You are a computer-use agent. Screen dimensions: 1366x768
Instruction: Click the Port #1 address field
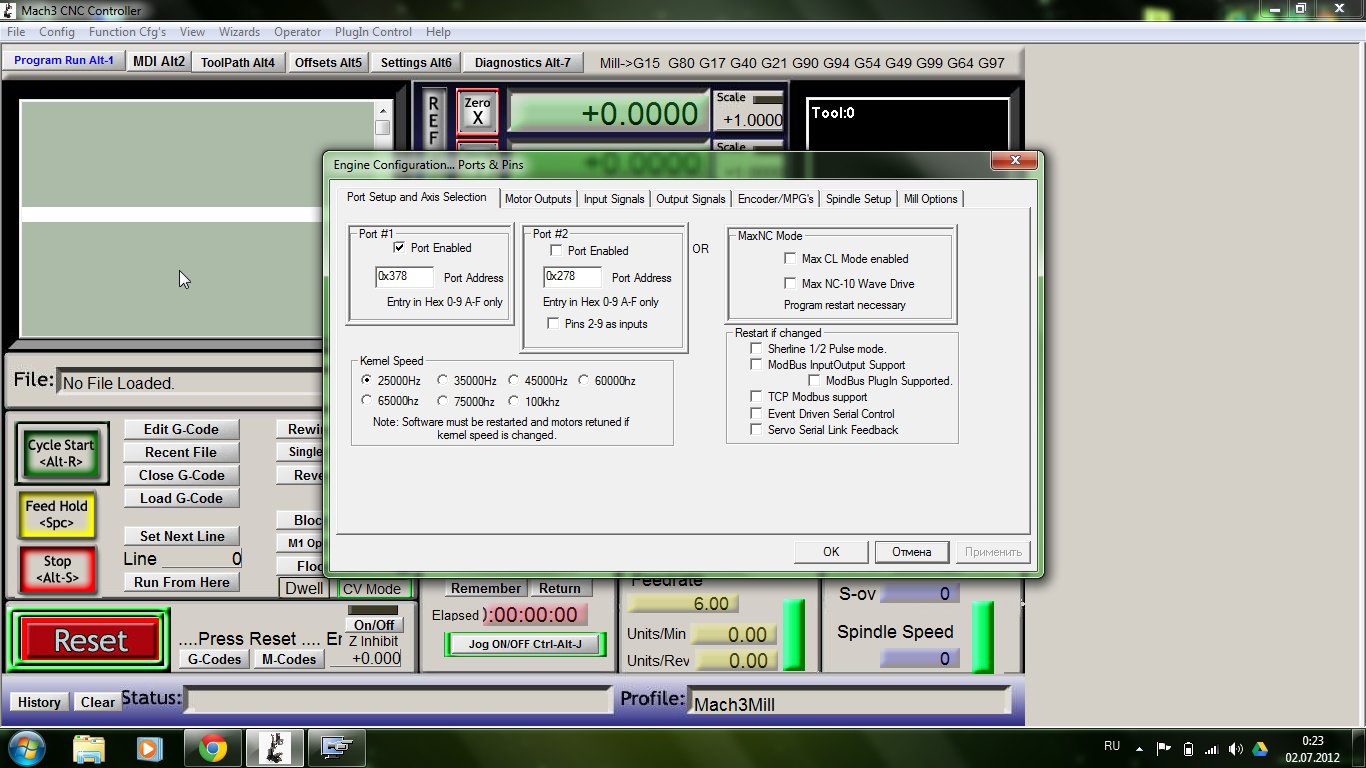[404, 277]
